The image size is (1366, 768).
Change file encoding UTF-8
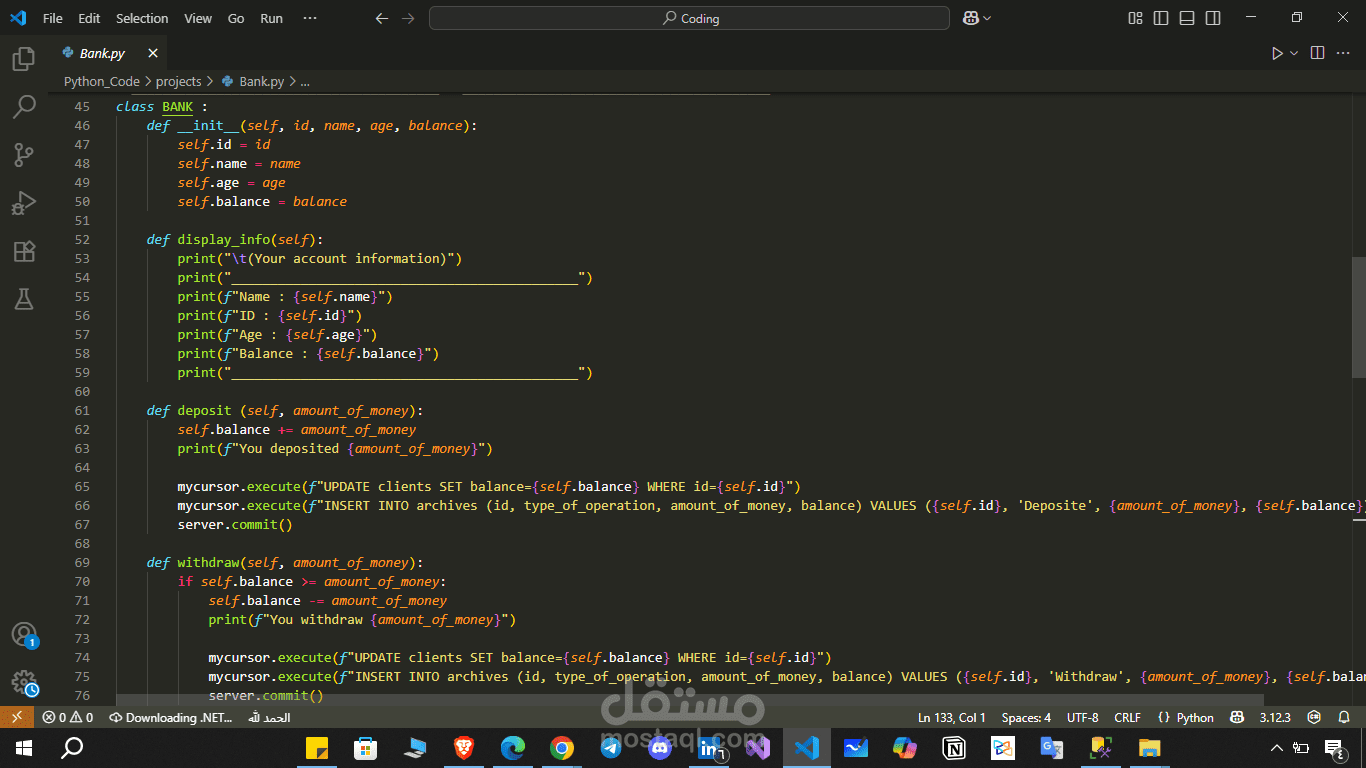[1082, 717]
